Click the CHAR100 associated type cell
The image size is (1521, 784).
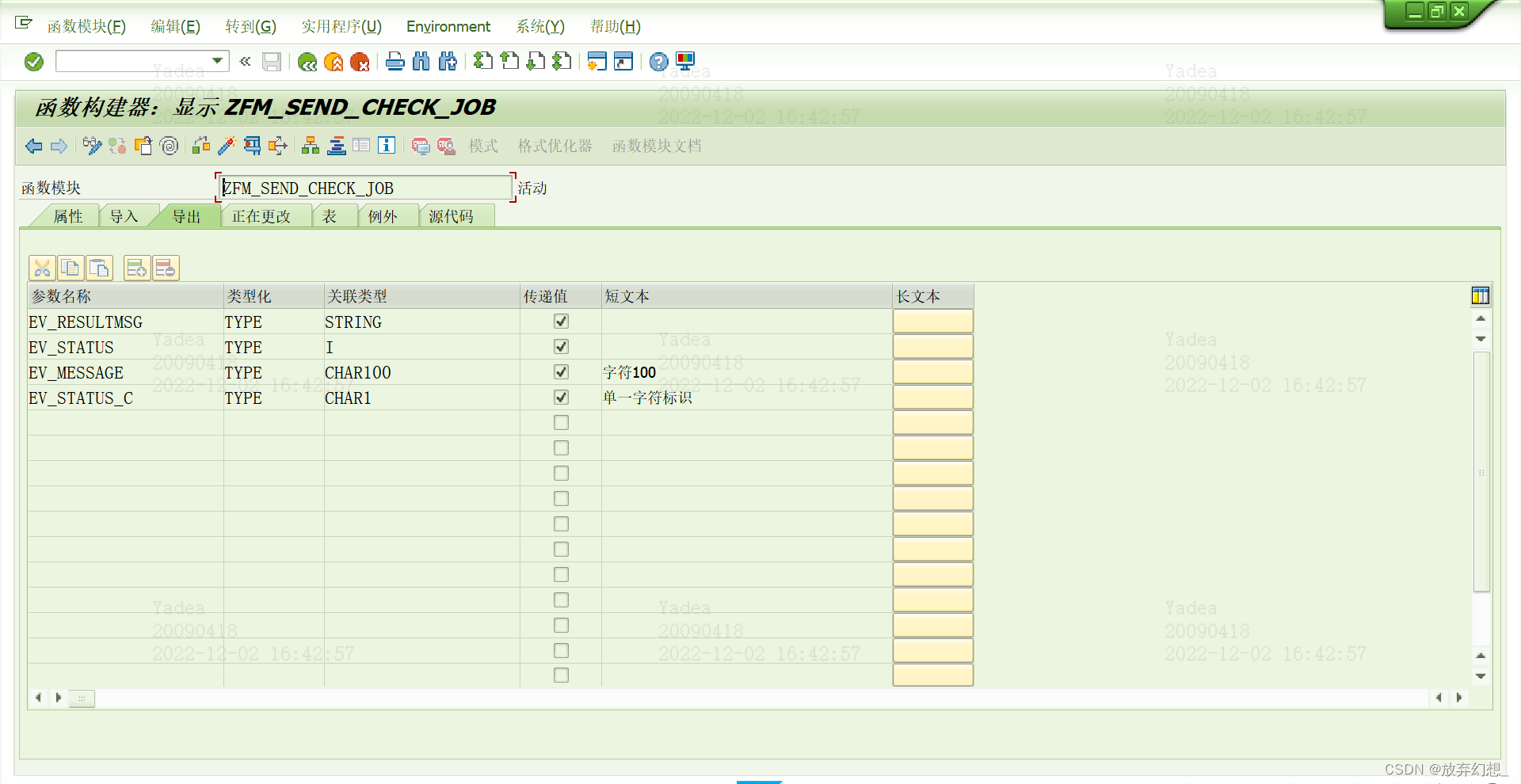tap(421, 372)
